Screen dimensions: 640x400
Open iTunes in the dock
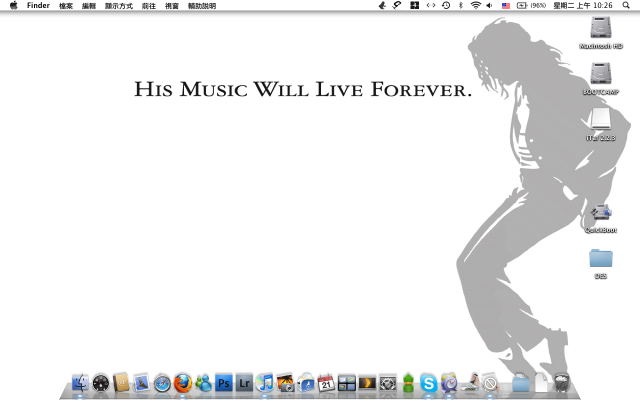264,383
